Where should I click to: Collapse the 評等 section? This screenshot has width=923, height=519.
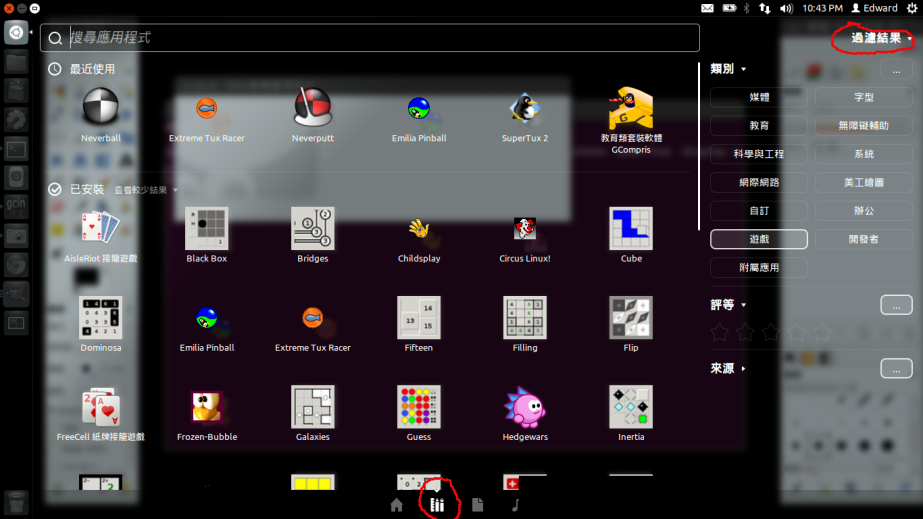(727, 304)
